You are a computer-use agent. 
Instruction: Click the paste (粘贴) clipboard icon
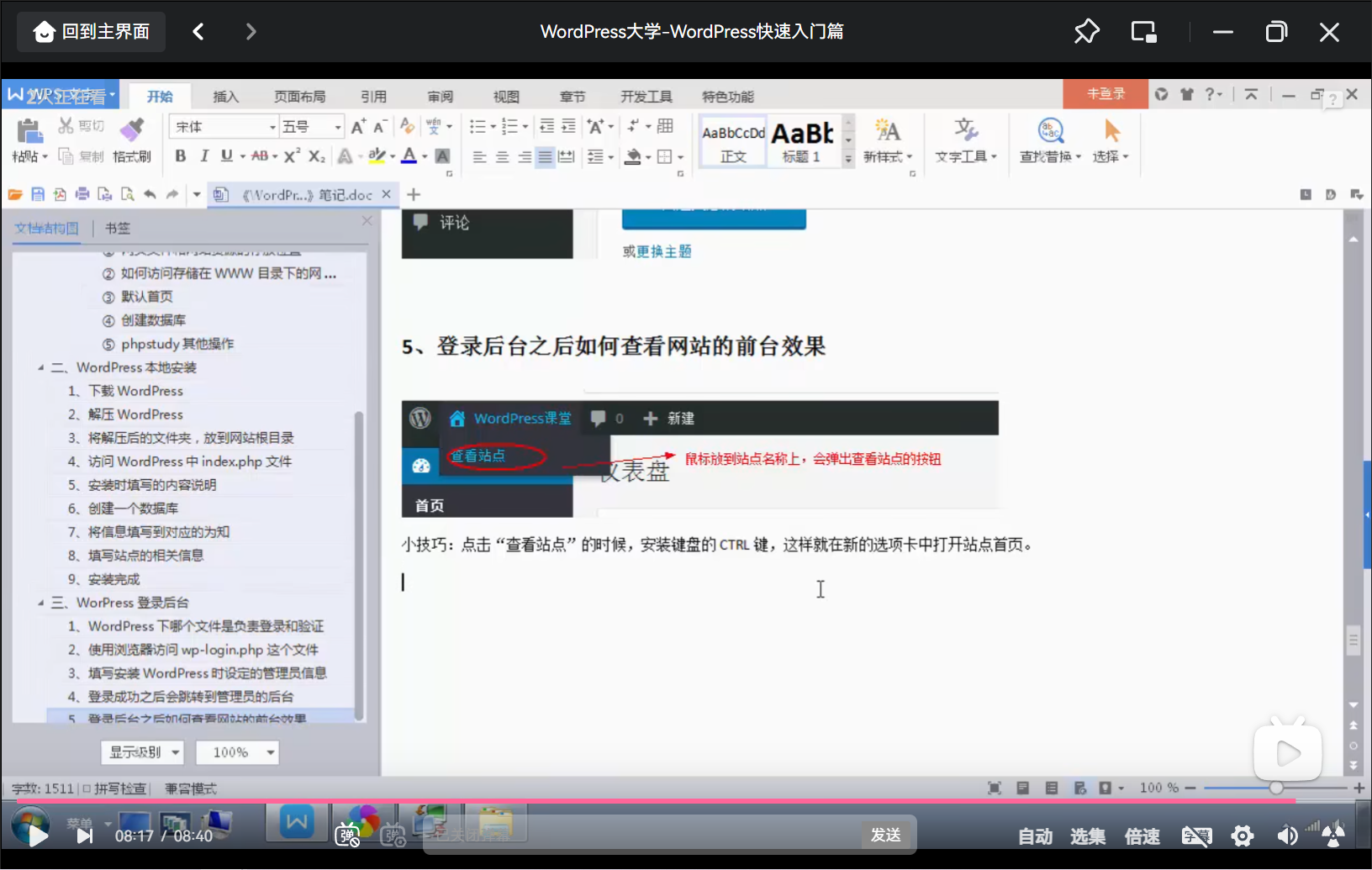[x=29, y=130]
